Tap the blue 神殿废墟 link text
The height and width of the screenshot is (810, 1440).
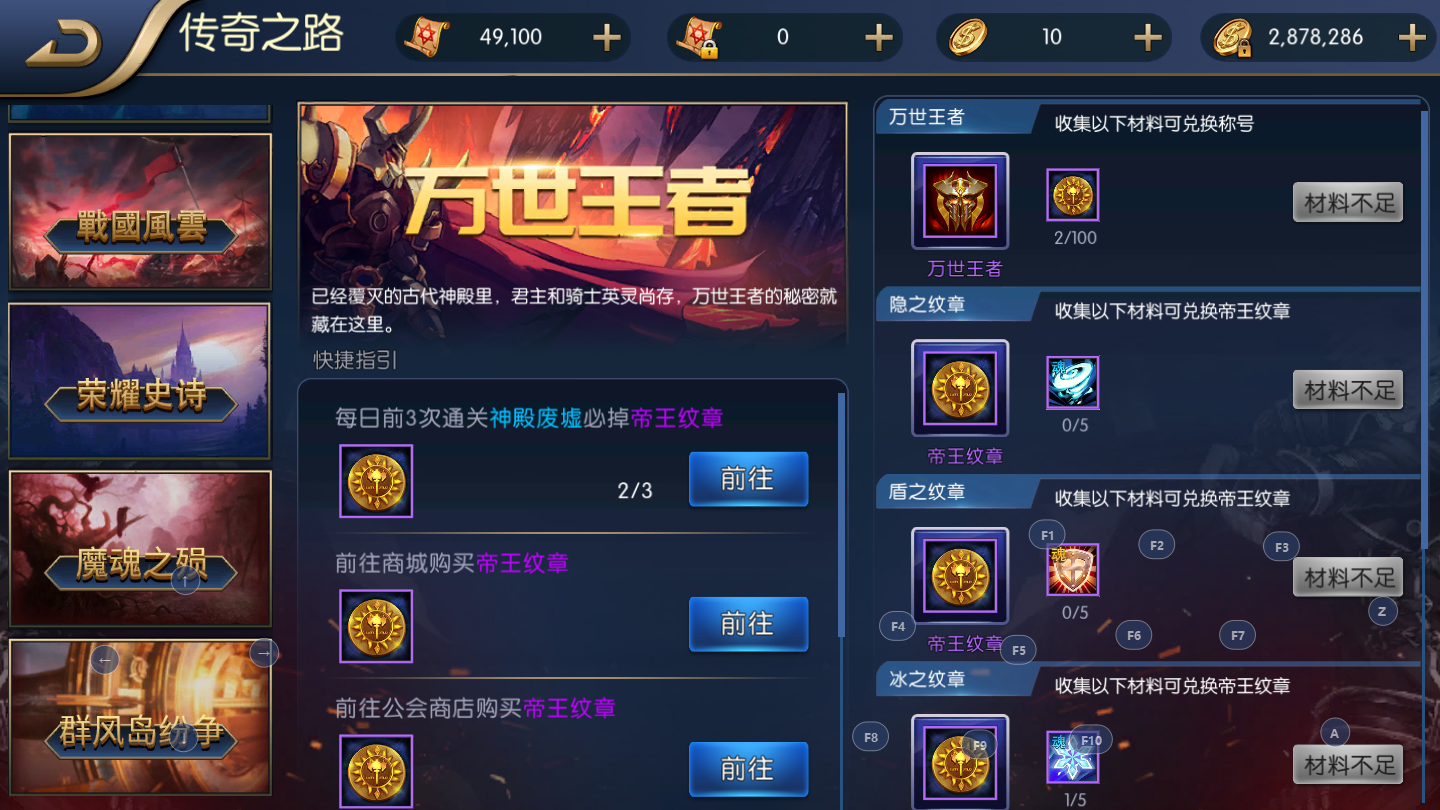coord(536,418)
